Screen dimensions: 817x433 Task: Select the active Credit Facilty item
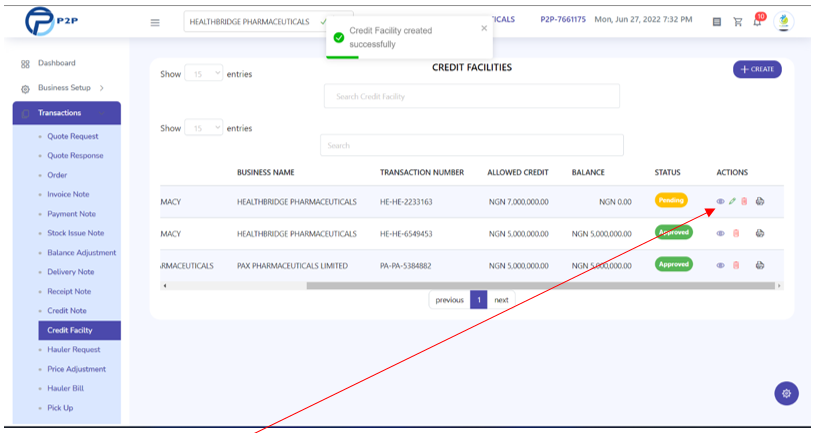coord(79,330)
